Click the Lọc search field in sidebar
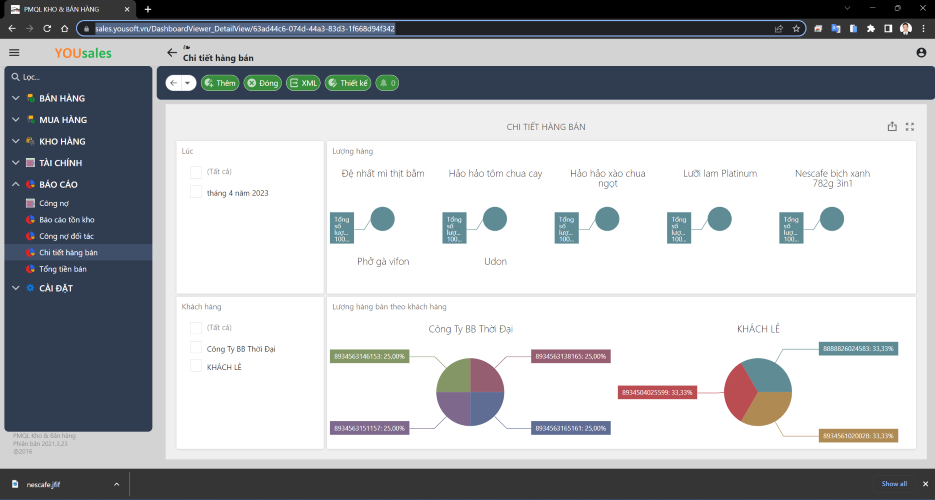935x500 pixels. 78,77
